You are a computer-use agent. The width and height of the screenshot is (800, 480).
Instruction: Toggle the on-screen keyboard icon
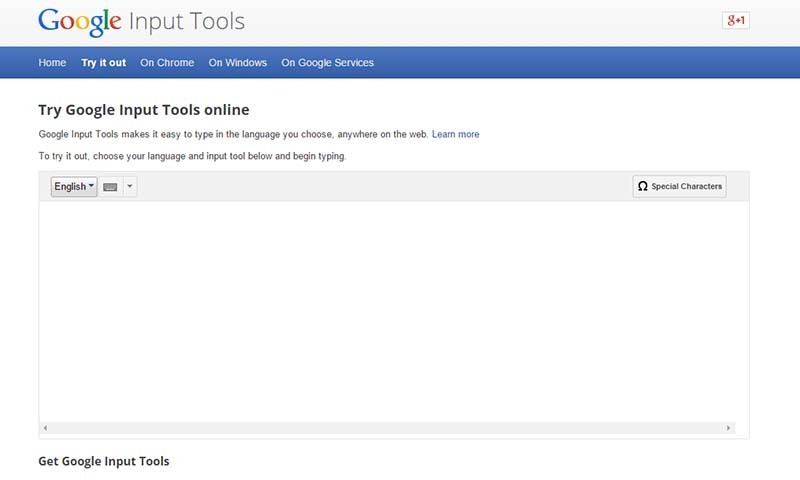click(x=110, y=187)
